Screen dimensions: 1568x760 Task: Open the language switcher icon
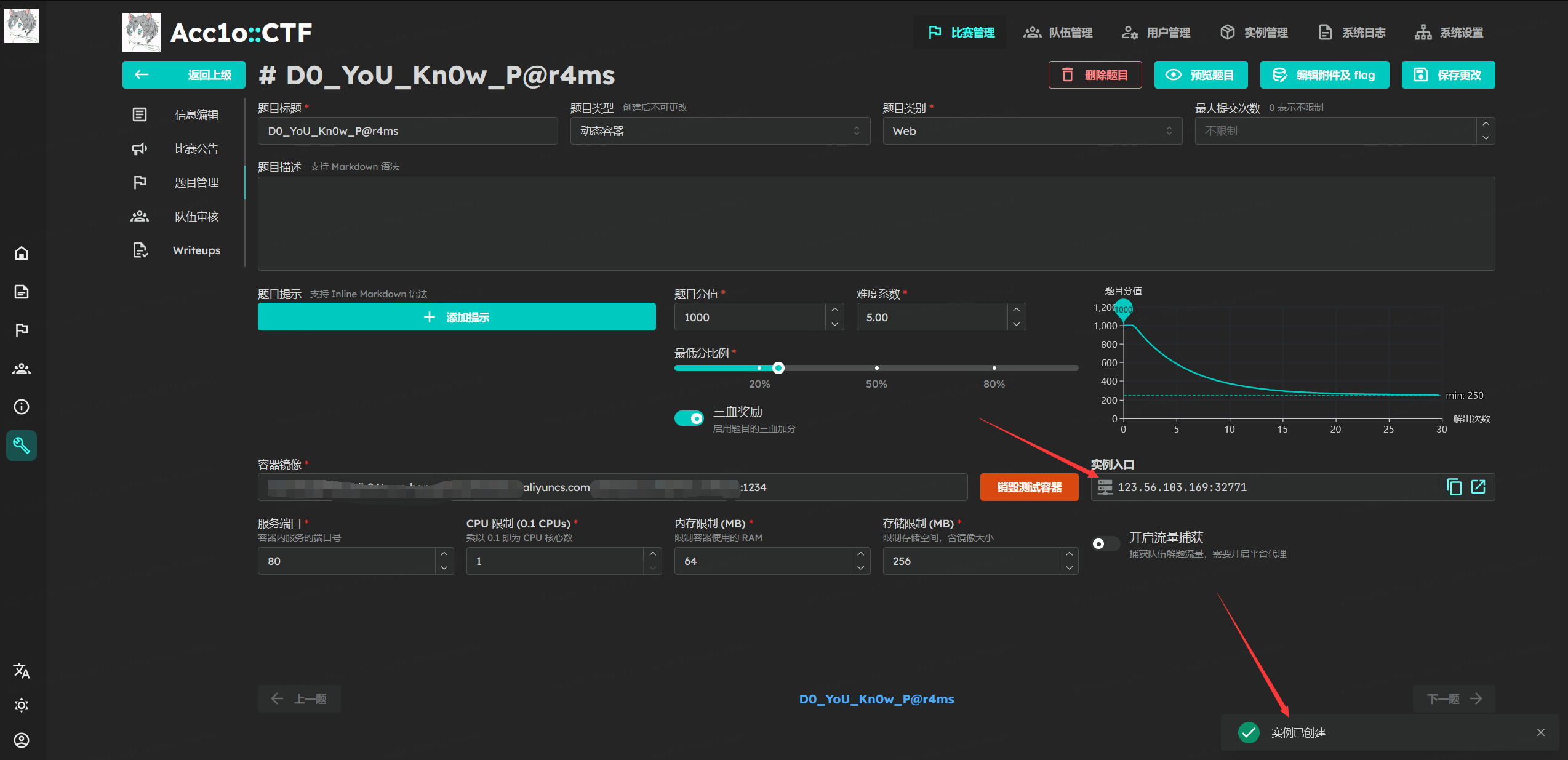(x=22, y=670)
